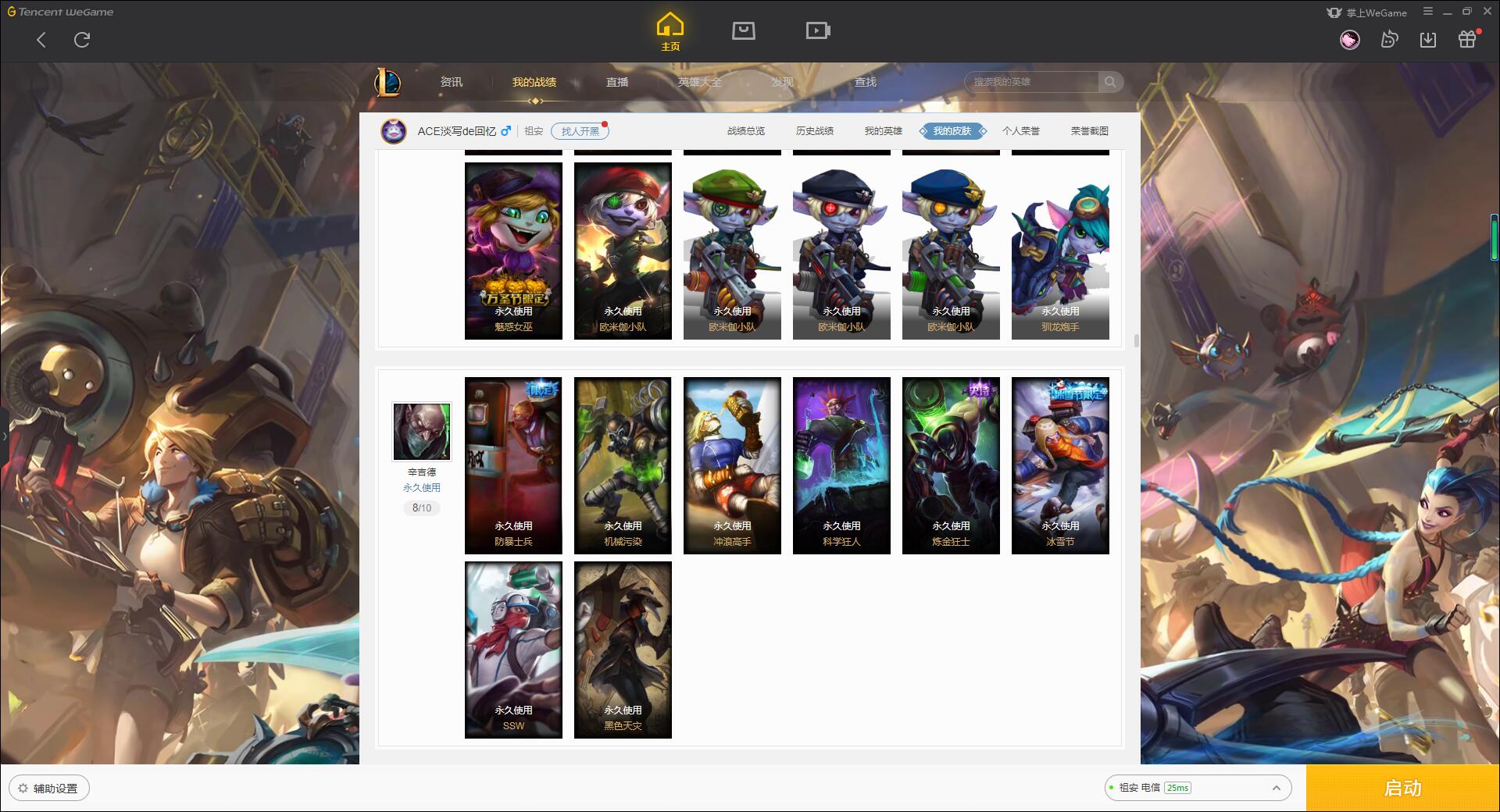Open 辅助设置 settings button
The image size is (1500, 812).
pyautogui.click(x=49, y=789)
